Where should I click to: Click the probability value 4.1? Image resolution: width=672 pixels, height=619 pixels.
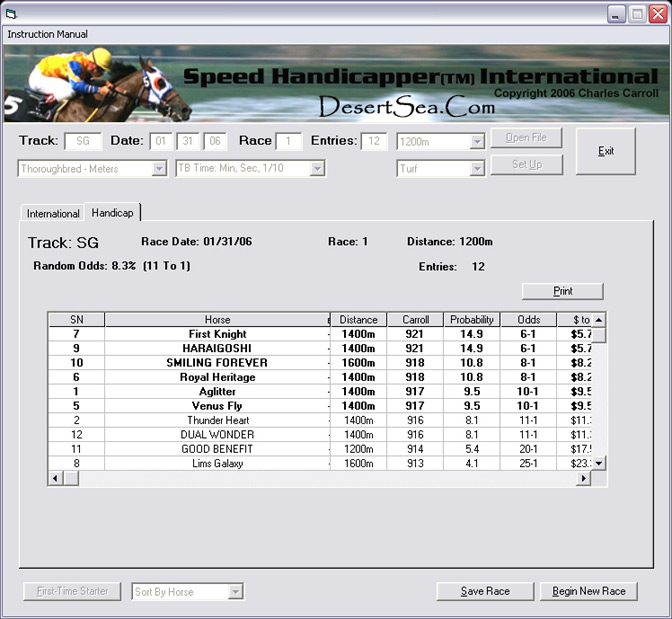coord(471,463)
